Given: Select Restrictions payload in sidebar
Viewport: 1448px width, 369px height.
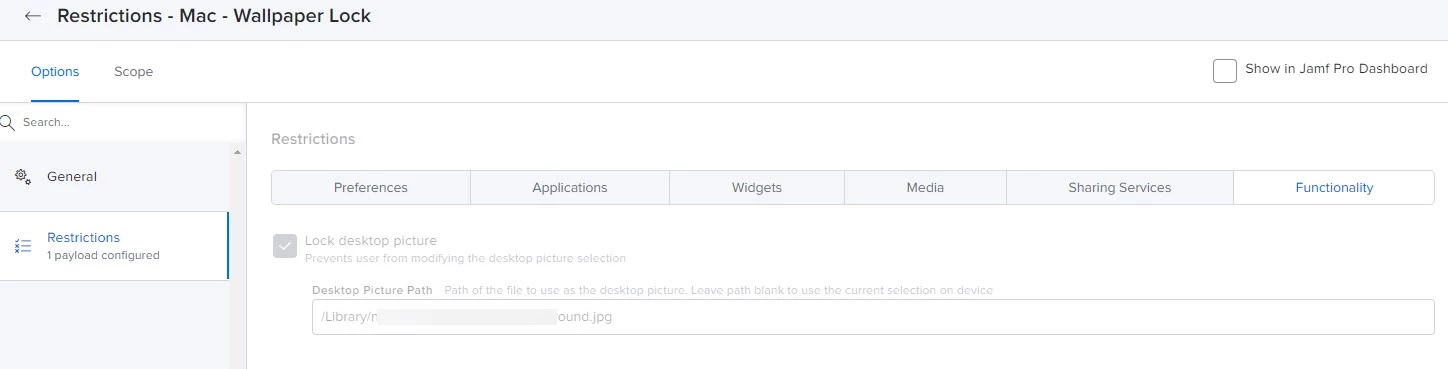Looking at the screenshot, I should pos(114,246).
